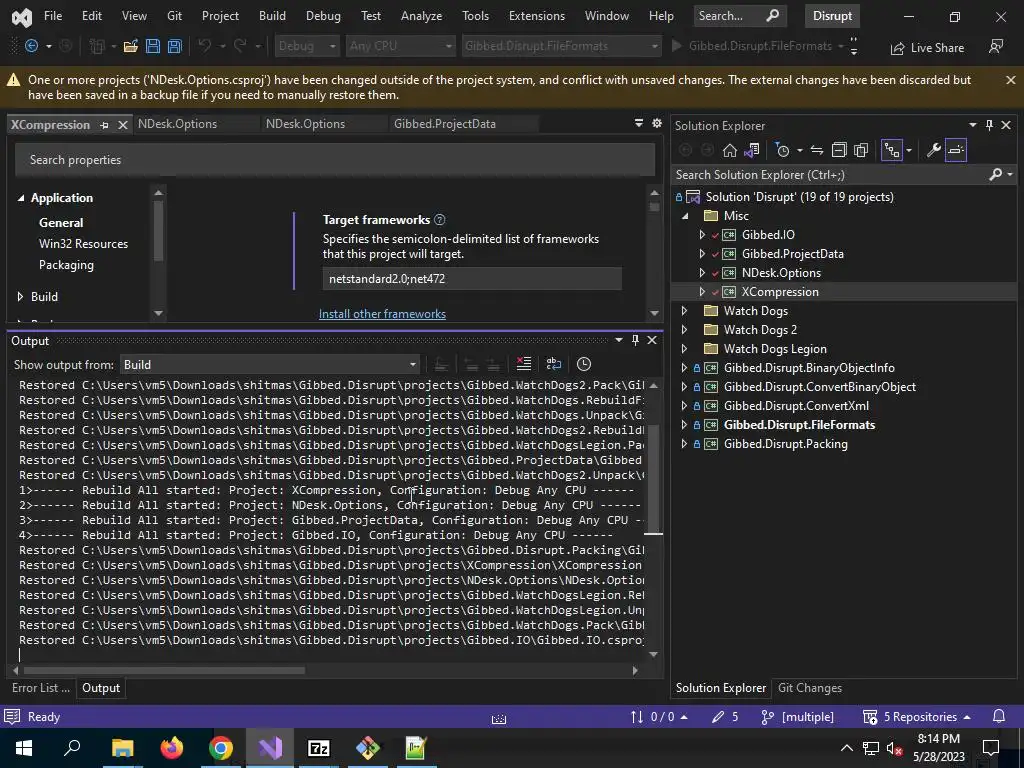
Task: Click the Search properties field
Action: tap(335, 160)
